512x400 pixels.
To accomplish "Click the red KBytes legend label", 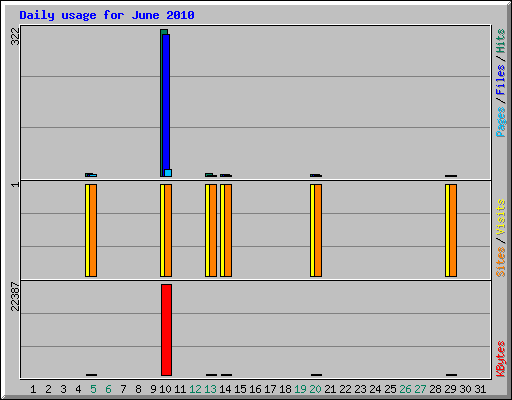I will pyautogui.click(x=501, y=359).
